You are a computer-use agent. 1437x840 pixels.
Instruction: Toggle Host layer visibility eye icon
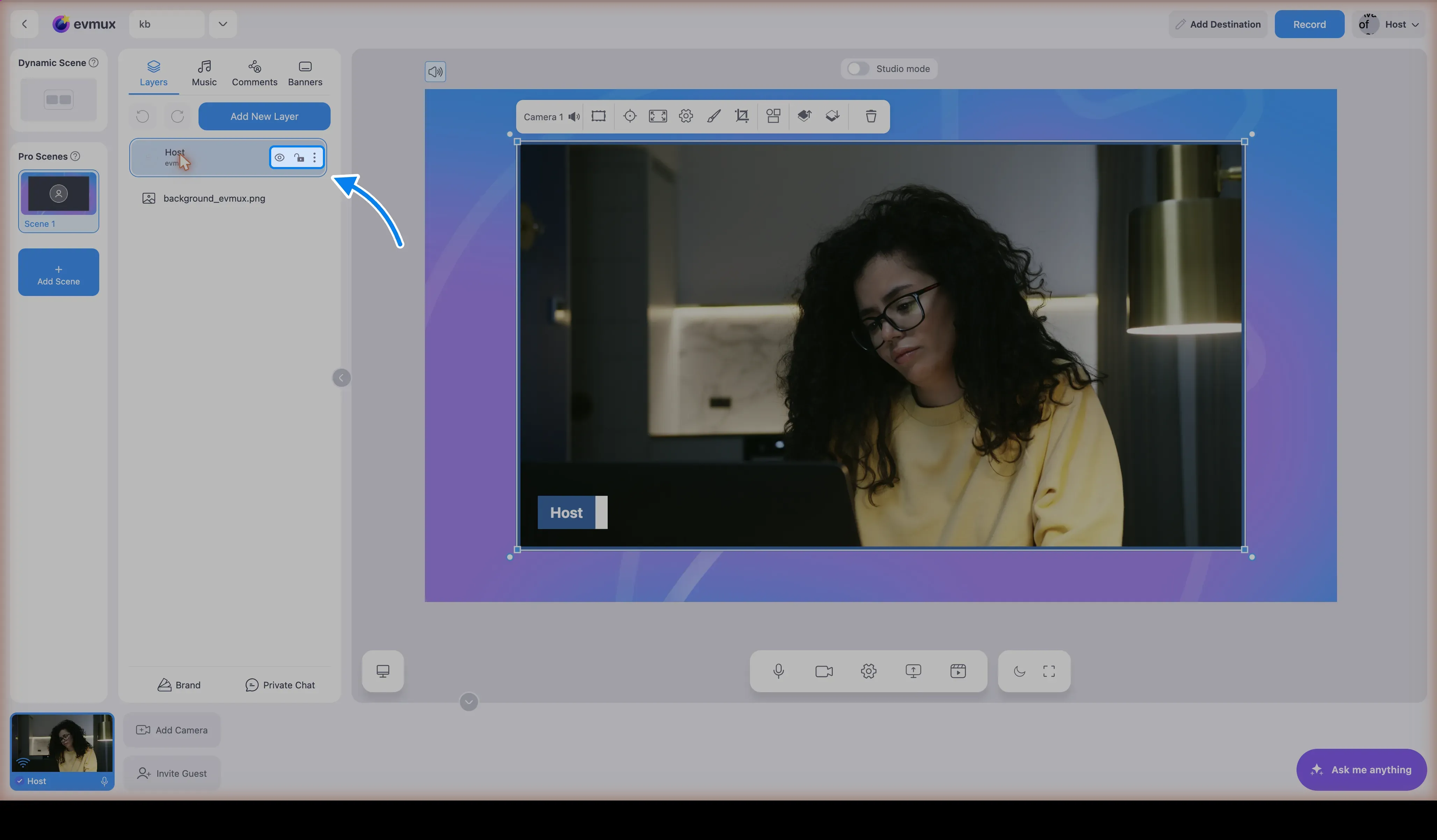(280, 157)
